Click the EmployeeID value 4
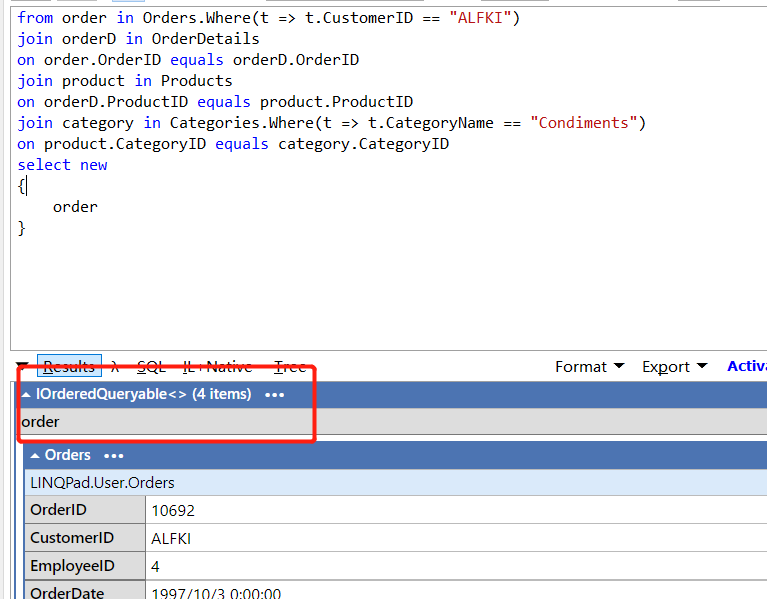This screenshot has height=599, width=767. click(x=155, y=566)
